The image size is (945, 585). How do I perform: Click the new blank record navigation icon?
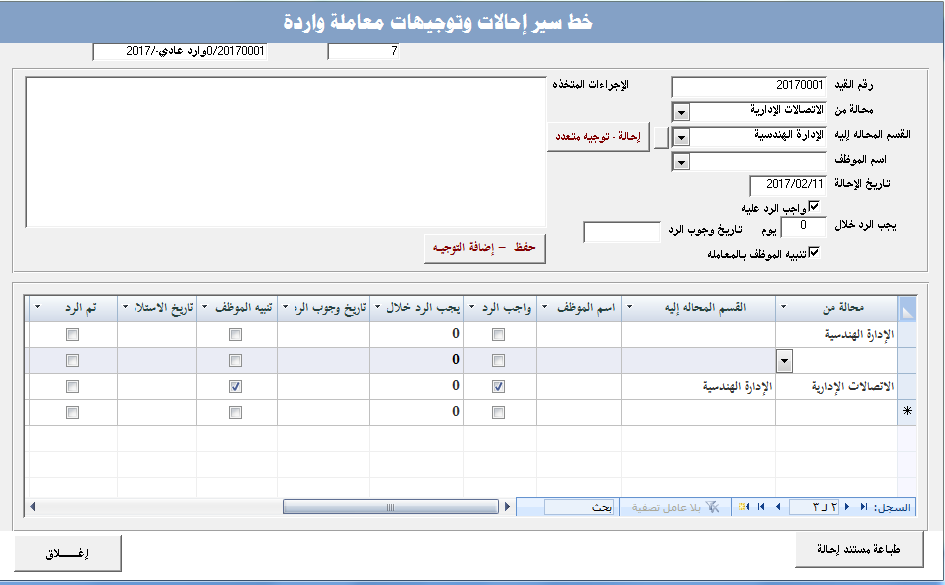click(744, 507)
